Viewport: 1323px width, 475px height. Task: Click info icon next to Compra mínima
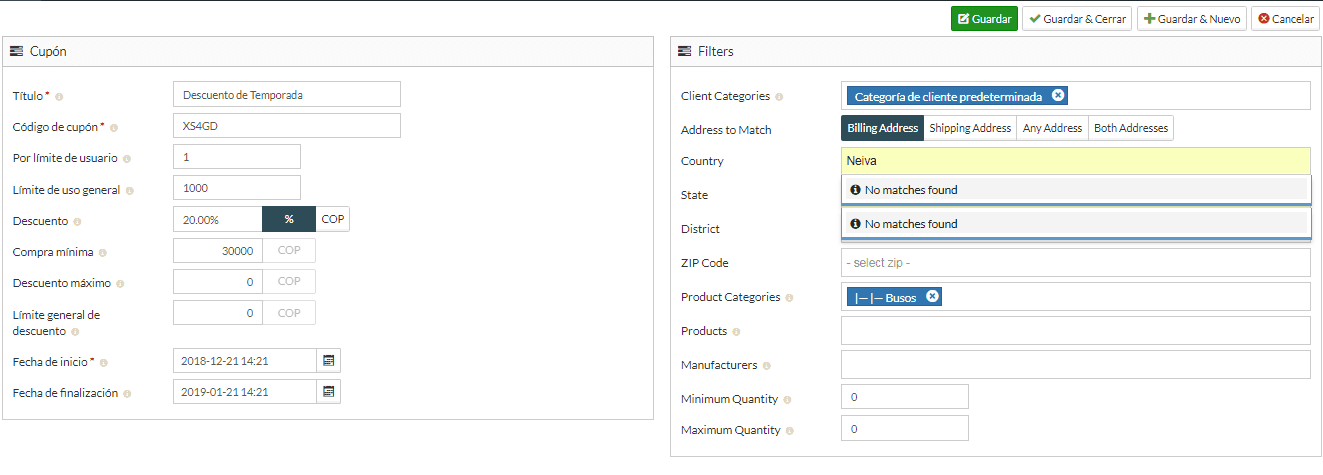(103, 254)
